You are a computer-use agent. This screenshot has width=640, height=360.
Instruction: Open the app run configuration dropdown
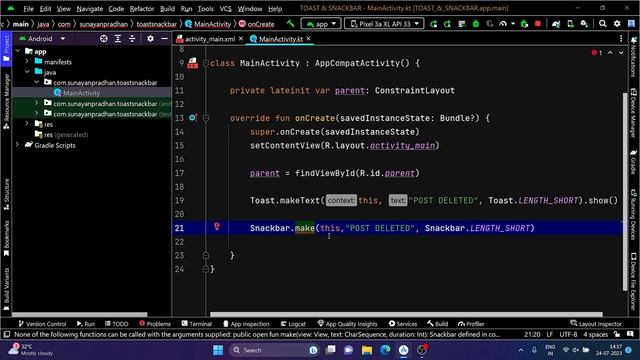click(x=321, y=24)
